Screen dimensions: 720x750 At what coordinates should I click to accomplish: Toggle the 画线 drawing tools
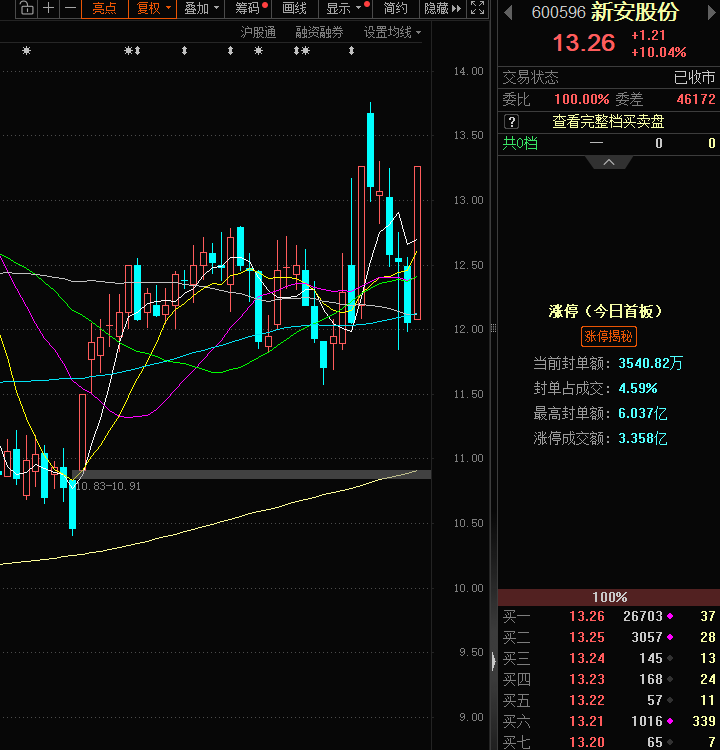point(294,8)
